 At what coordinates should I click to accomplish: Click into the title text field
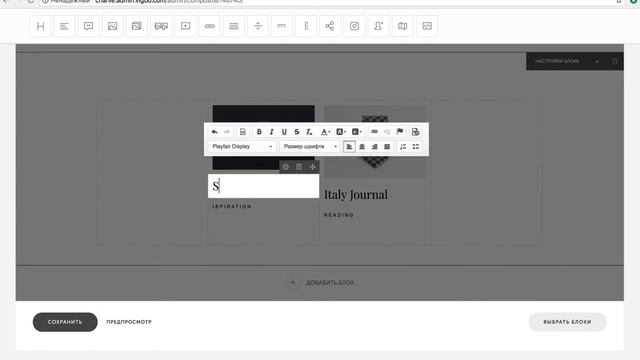point(264,186)
